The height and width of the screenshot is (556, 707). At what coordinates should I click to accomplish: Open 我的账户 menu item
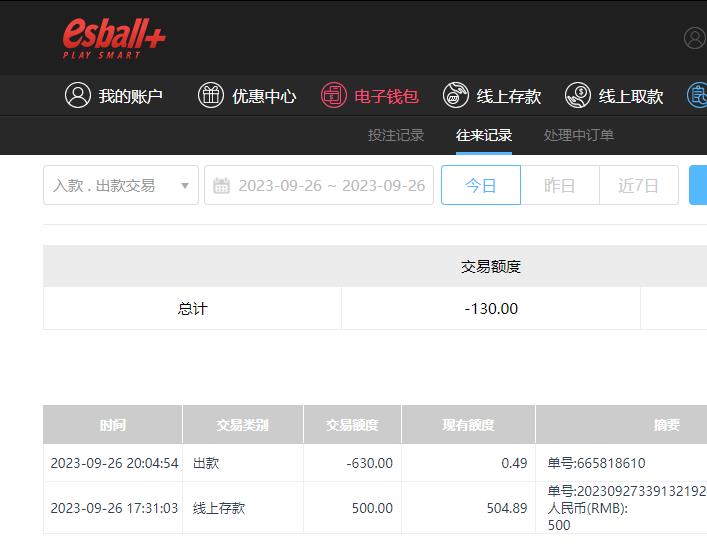click(x=114, y=96)
